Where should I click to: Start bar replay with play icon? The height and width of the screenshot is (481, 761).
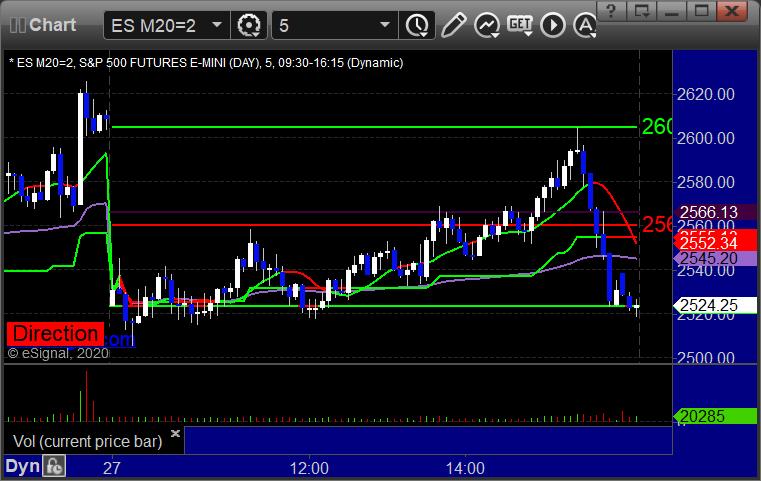(553, 25)
